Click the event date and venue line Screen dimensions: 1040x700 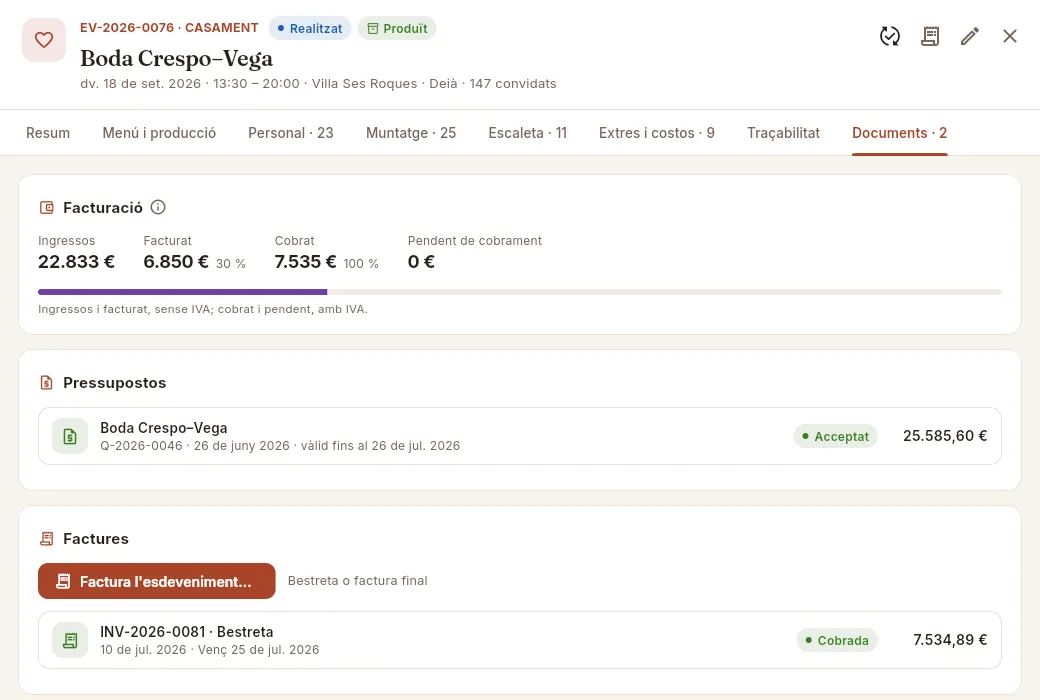(x=318, y=84)
